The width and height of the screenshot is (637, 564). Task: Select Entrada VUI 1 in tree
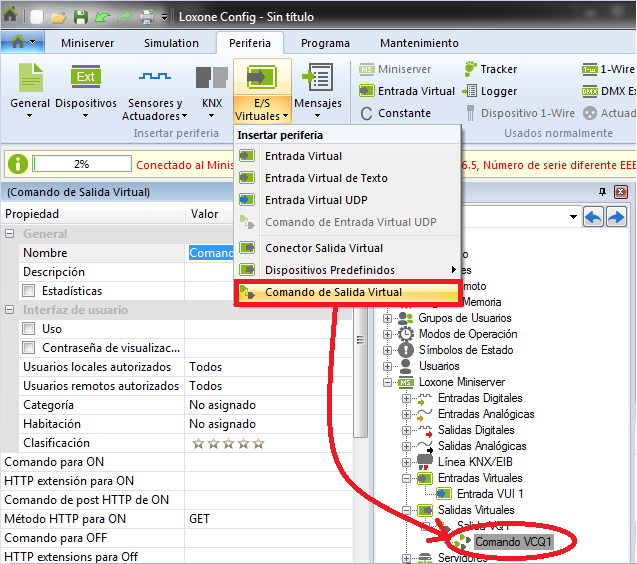point(490,494)
